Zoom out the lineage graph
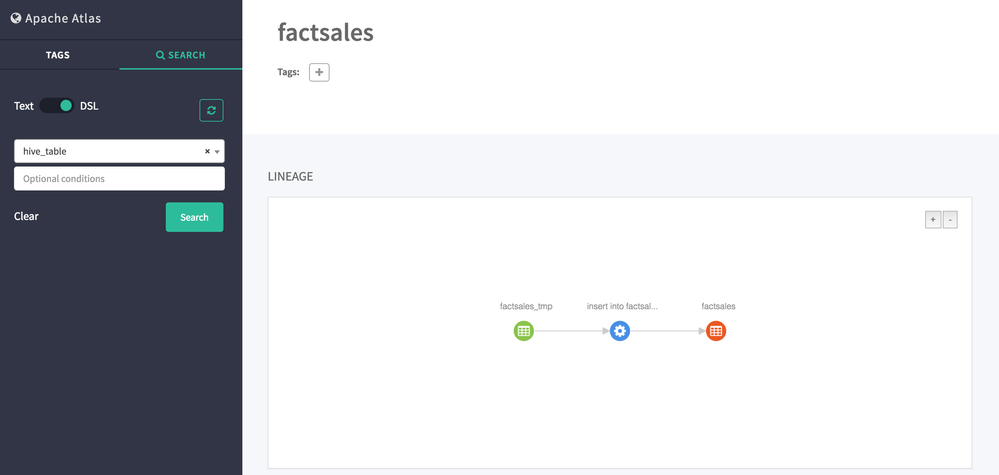The width and height of the screenshot is (999, 475). coord(950,220)
